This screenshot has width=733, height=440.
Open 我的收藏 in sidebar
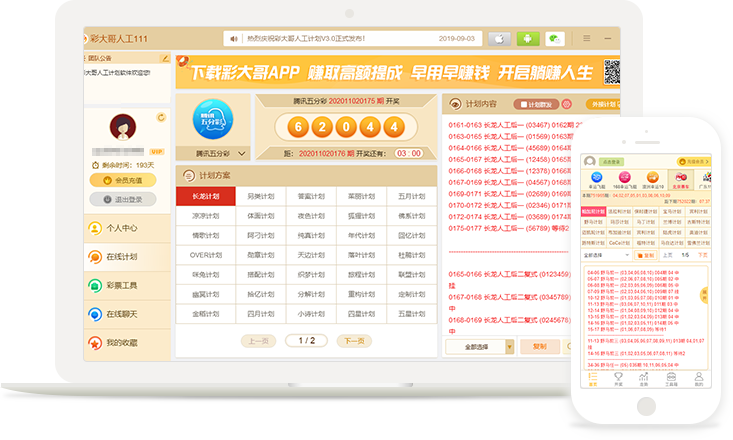coord(127,343)
